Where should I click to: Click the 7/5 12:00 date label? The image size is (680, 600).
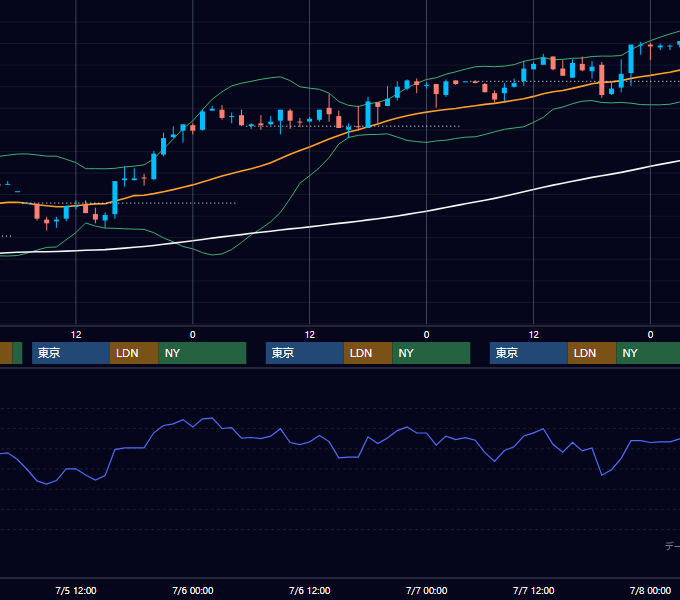(x=76, y=590)
